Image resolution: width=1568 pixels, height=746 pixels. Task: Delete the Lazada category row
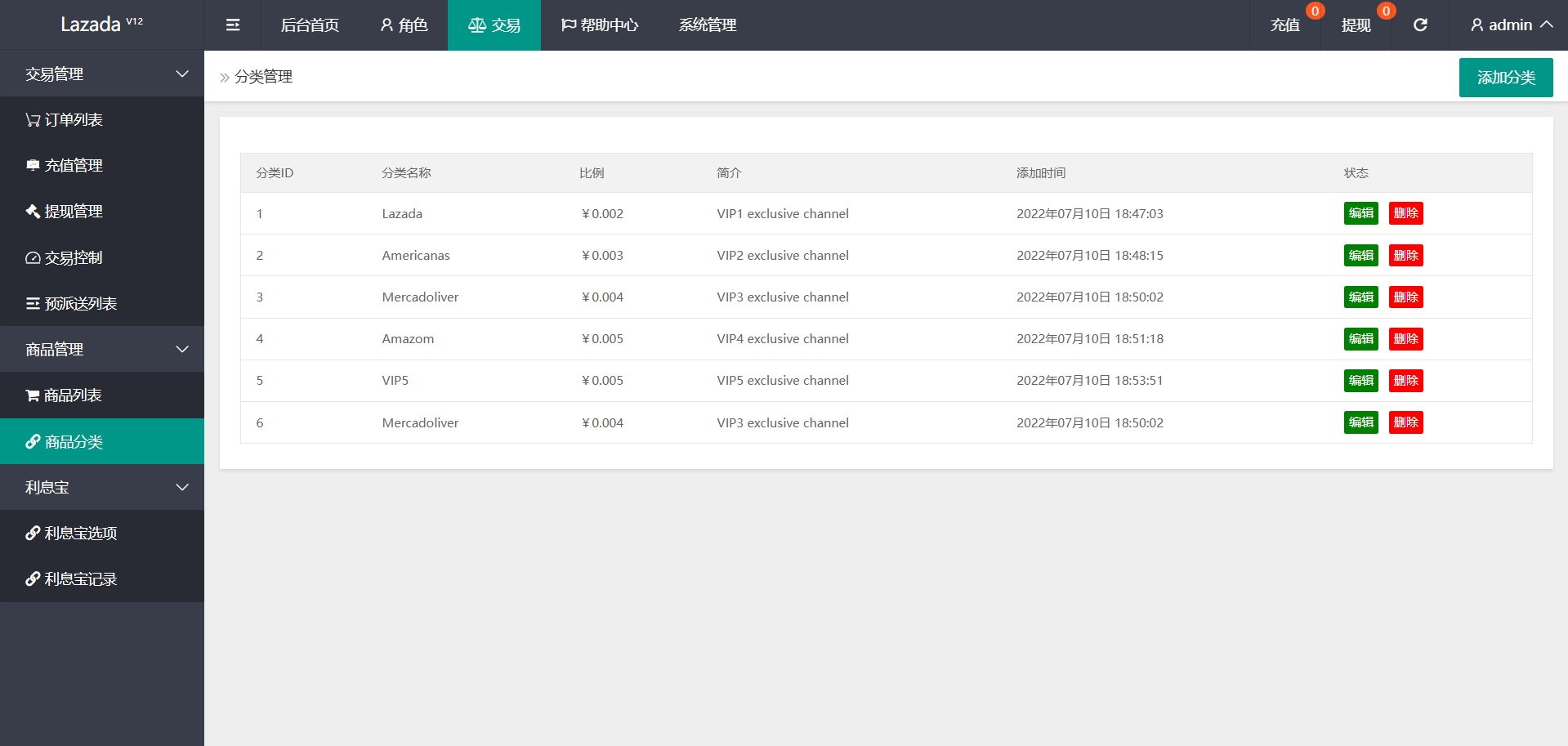[1406, 213]
